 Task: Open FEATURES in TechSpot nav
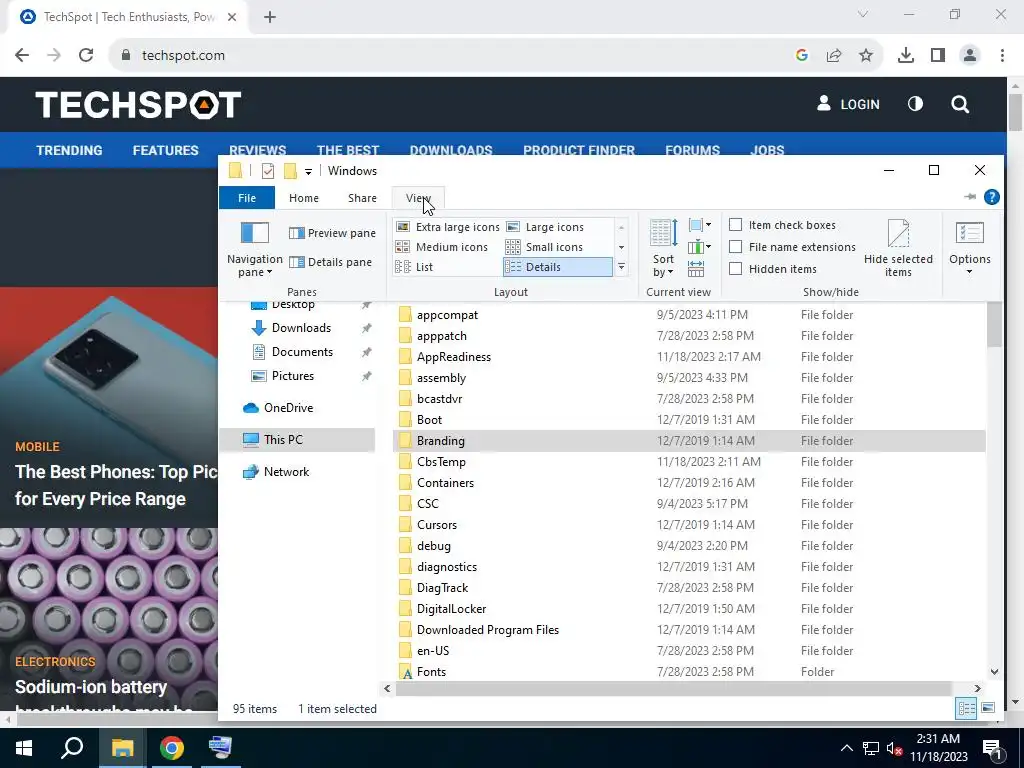(x=165, y=150)
